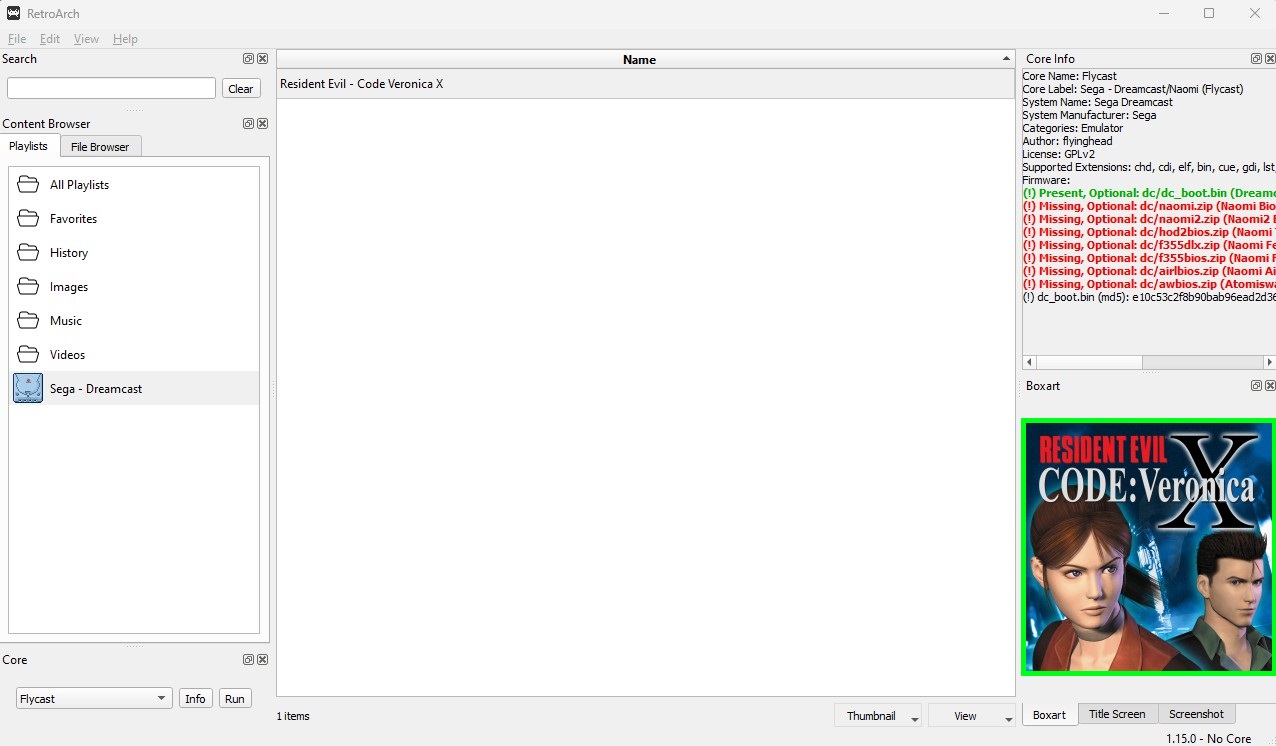Open the Edit menu

[50, 39]
